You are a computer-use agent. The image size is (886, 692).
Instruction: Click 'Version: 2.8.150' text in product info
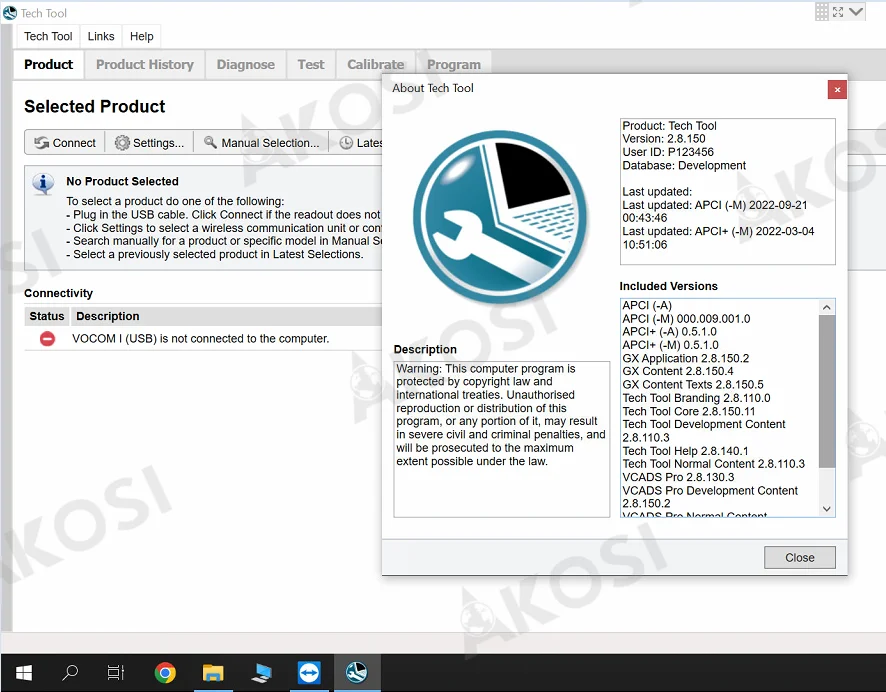point(663,139)
